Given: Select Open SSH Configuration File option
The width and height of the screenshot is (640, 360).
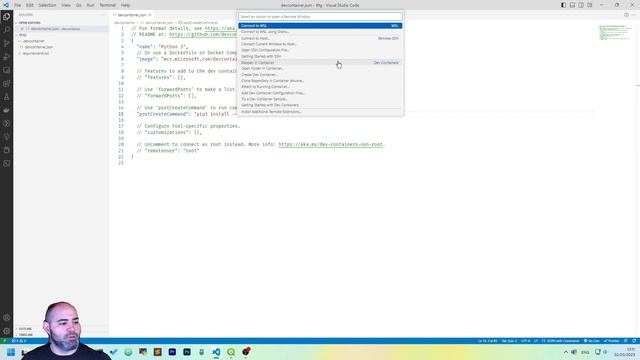Looking at the screenshot, I should click(320, 50).
